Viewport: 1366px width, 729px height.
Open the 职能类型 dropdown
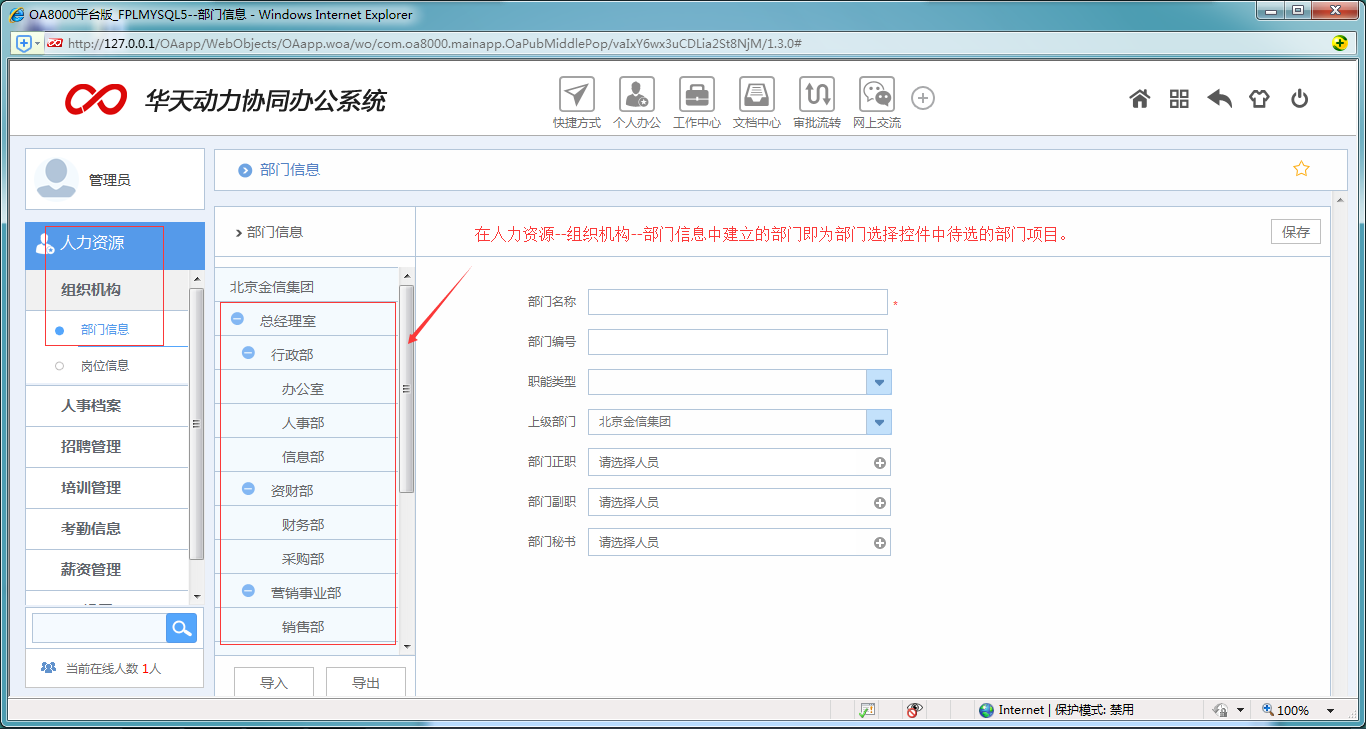pyautogui.click(x=878, y=382)
